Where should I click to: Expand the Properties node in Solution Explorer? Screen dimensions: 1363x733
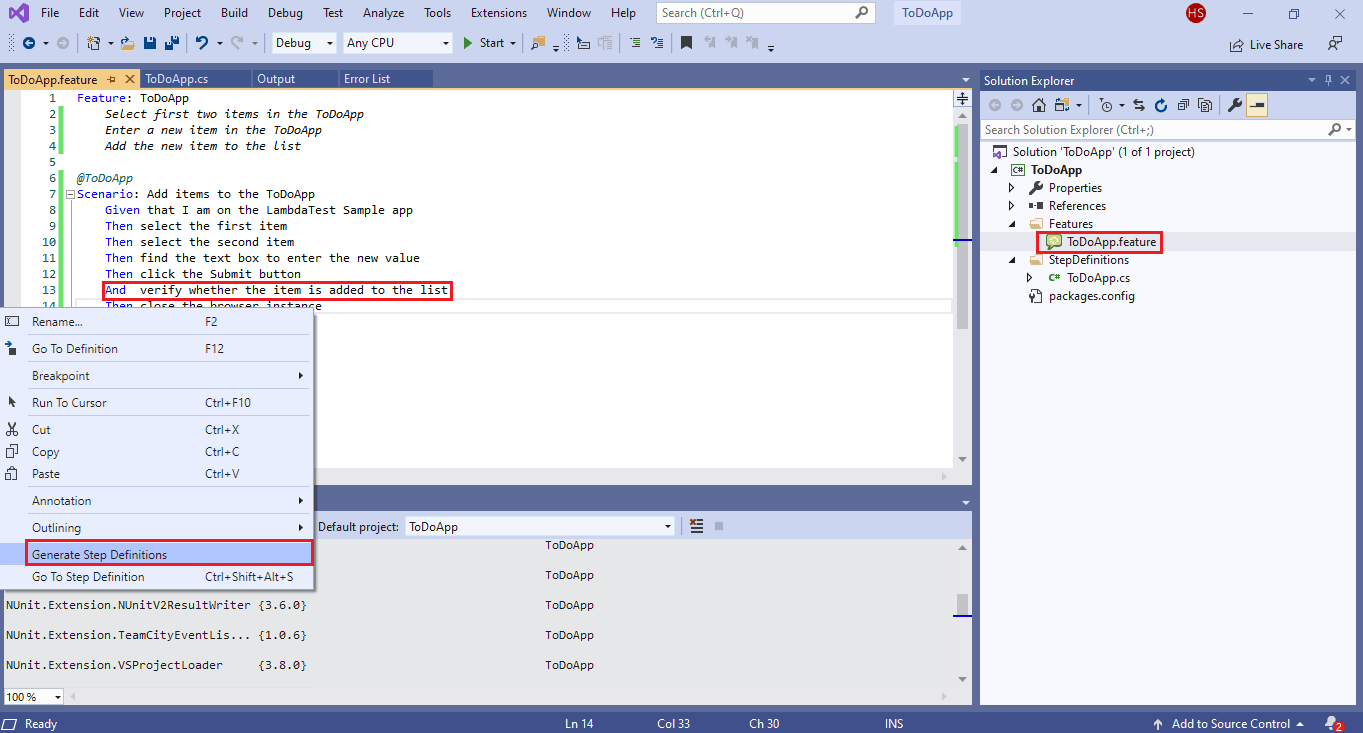(x=1011, y=188)
